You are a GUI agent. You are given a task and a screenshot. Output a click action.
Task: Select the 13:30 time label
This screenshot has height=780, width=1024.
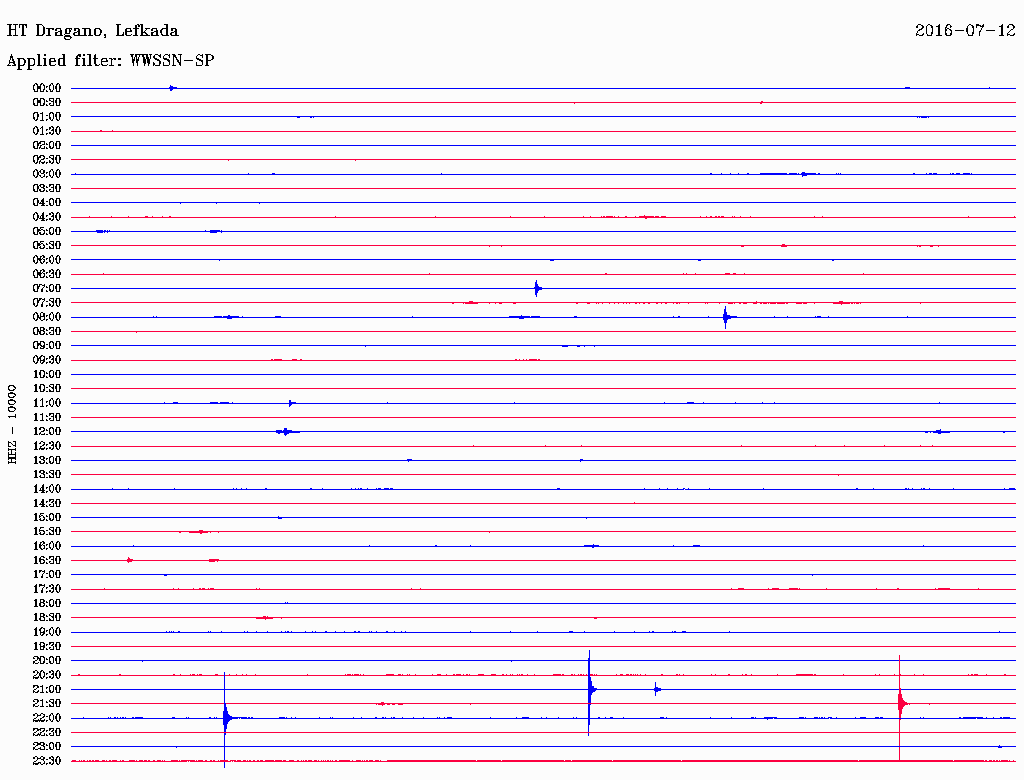47,474
